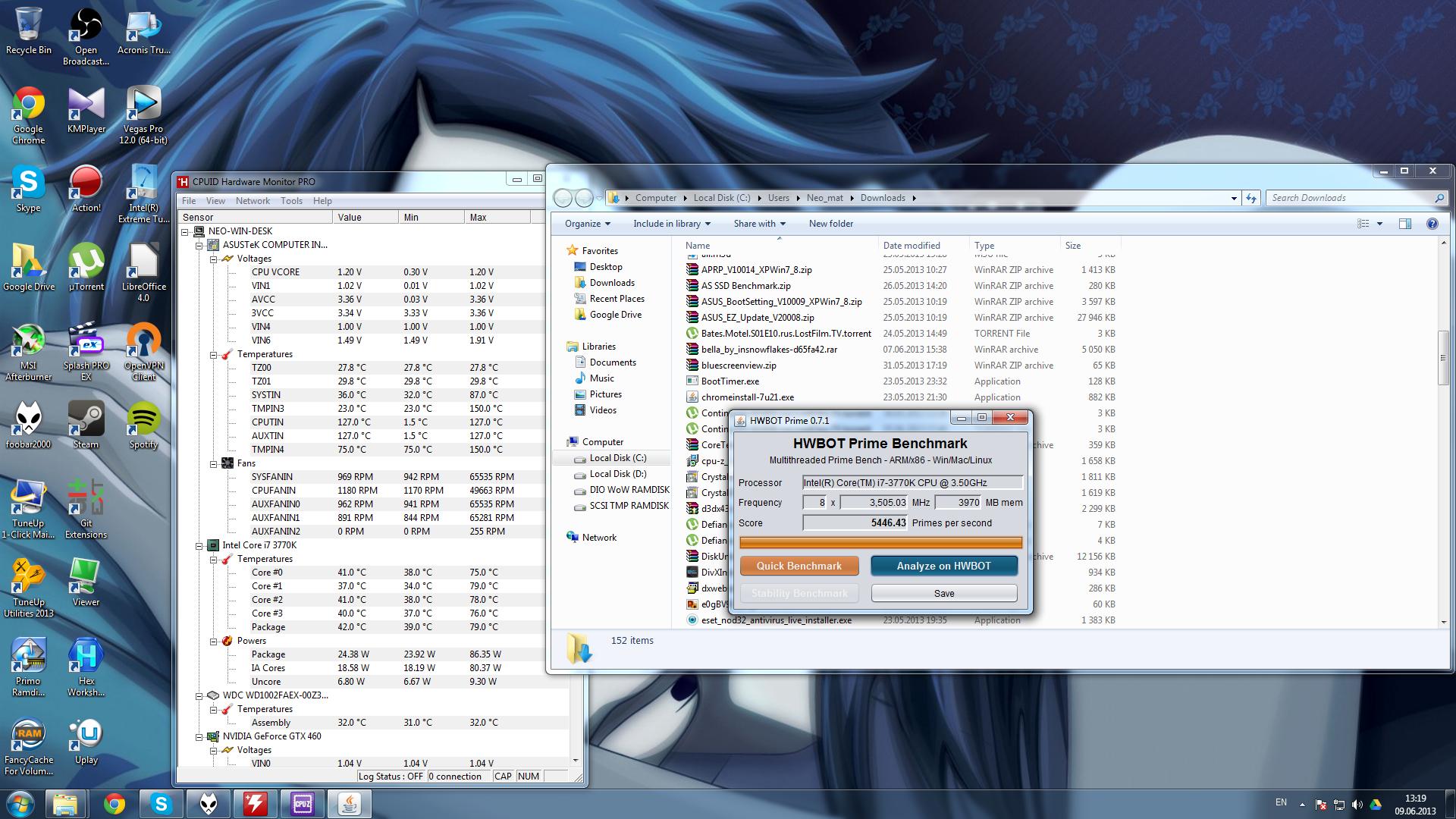
Task: Click Users in the address breadcrumb
Action: point(778,198)
